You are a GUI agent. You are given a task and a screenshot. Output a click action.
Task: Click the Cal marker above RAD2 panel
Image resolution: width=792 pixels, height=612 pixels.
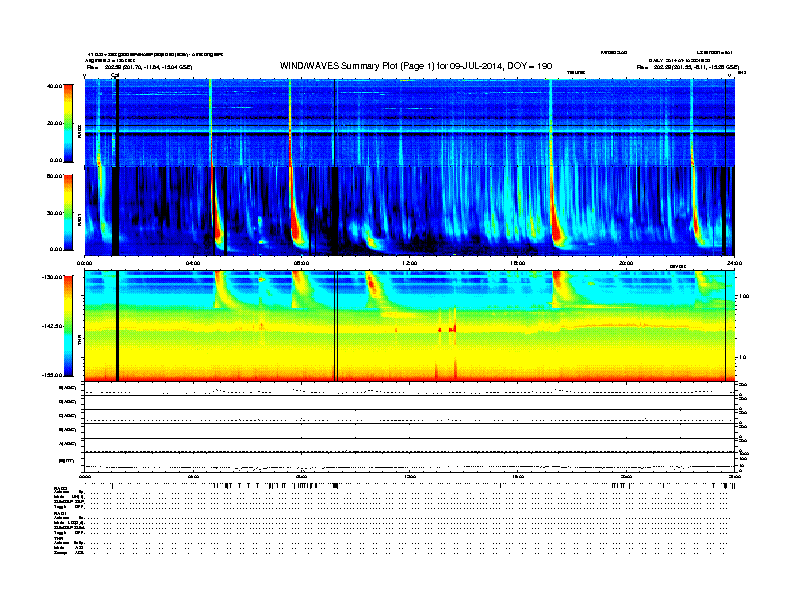[115, 75]
